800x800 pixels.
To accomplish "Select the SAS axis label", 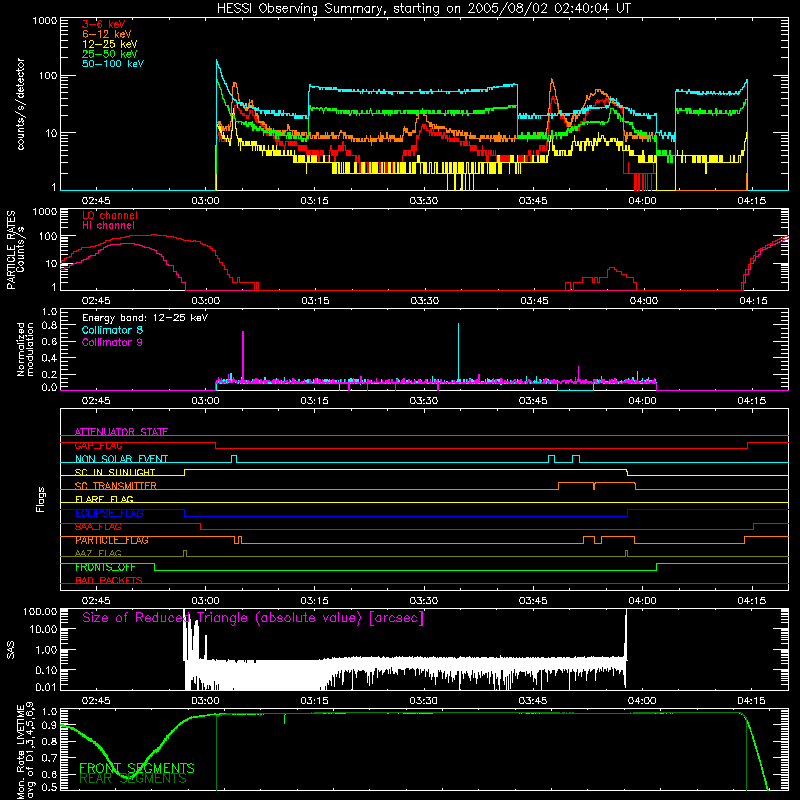I will pyautogui.click(x=11, y=650).
